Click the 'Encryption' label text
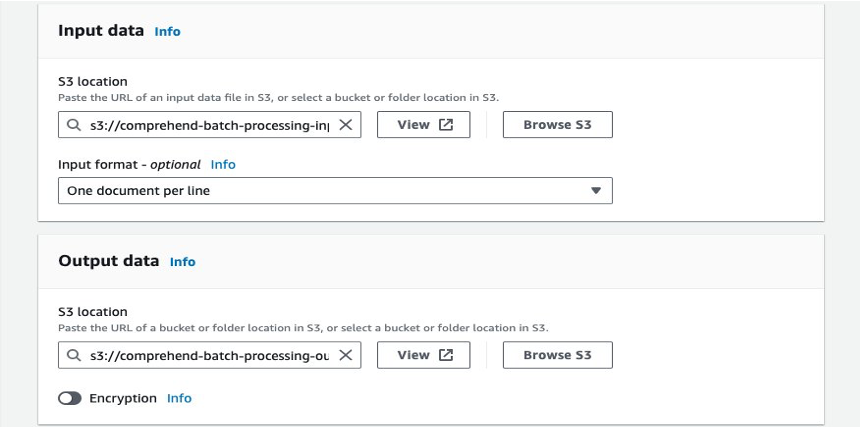Viewport: 860px width, 428px height. click(123, 398)
